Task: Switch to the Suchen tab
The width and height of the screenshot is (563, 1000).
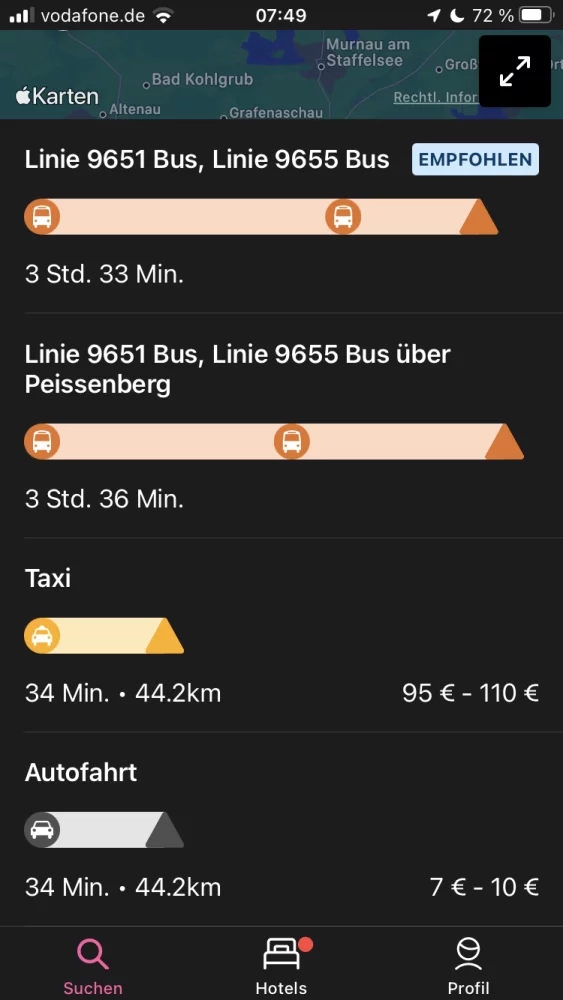Action: click(93, 966)
